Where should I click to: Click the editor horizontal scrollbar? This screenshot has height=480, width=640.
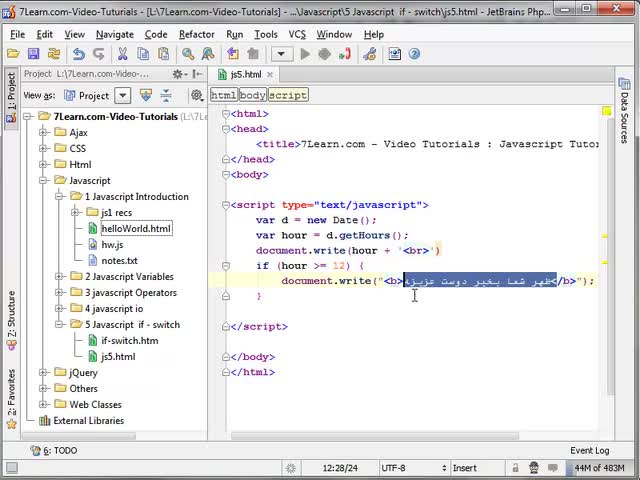[375, 436]
